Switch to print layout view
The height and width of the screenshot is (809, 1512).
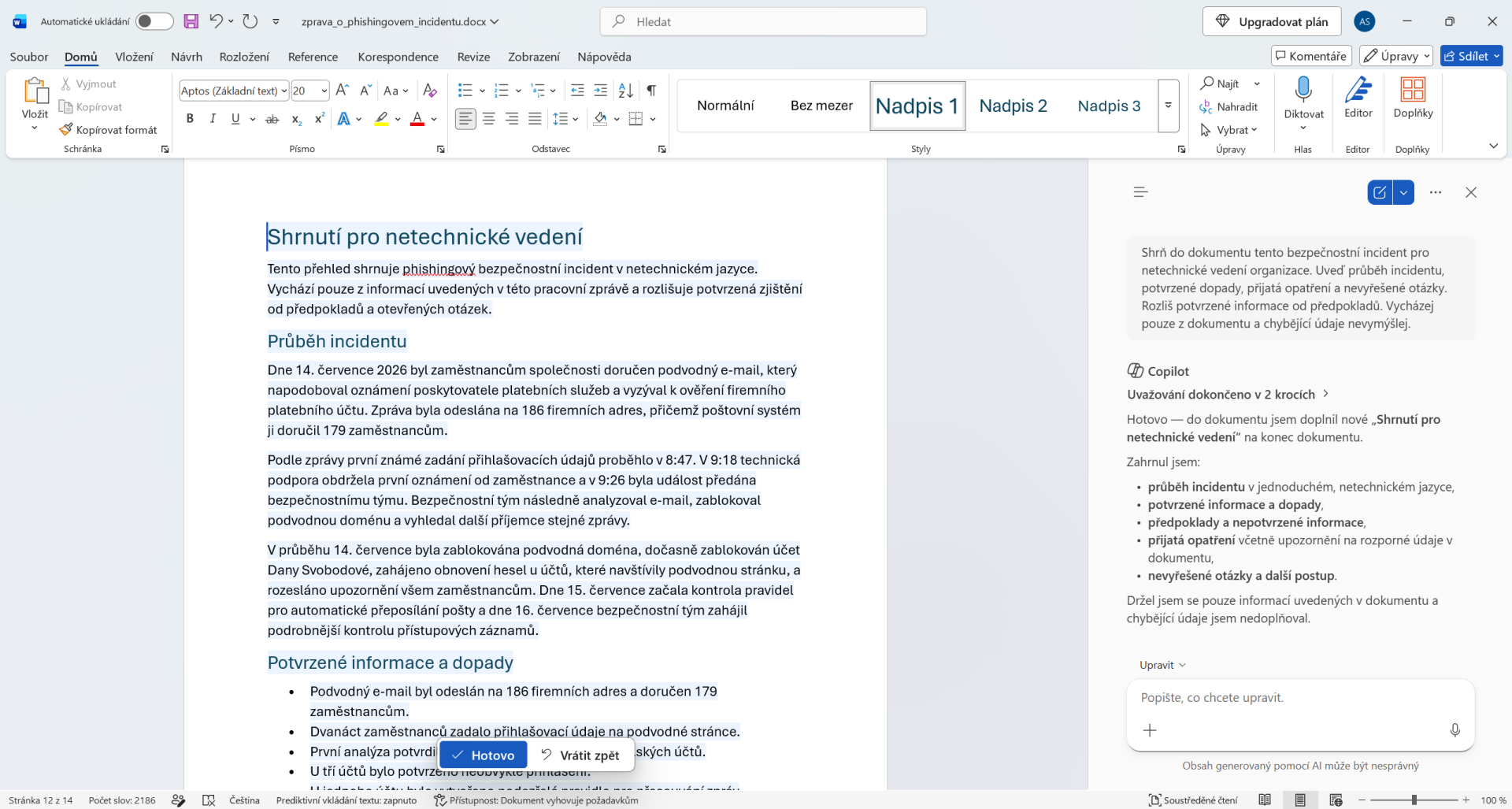(1300, 800)
